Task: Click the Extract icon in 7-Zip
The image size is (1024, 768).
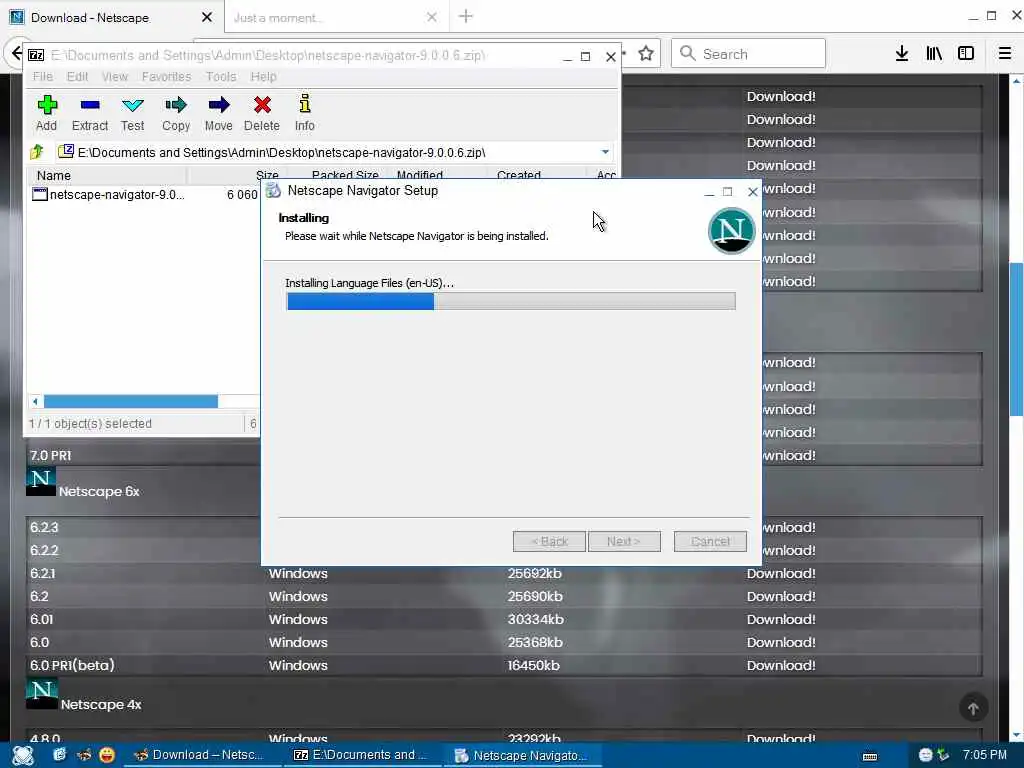Action: (x=89, y=105)
